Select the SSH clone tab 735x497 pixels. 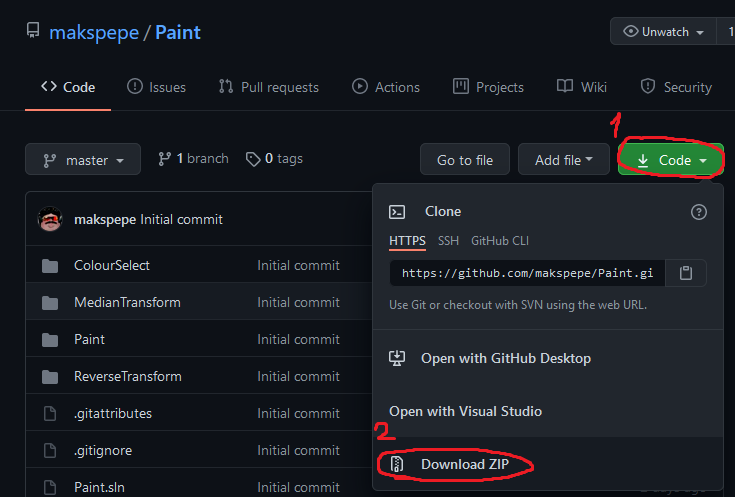[448, 241]
